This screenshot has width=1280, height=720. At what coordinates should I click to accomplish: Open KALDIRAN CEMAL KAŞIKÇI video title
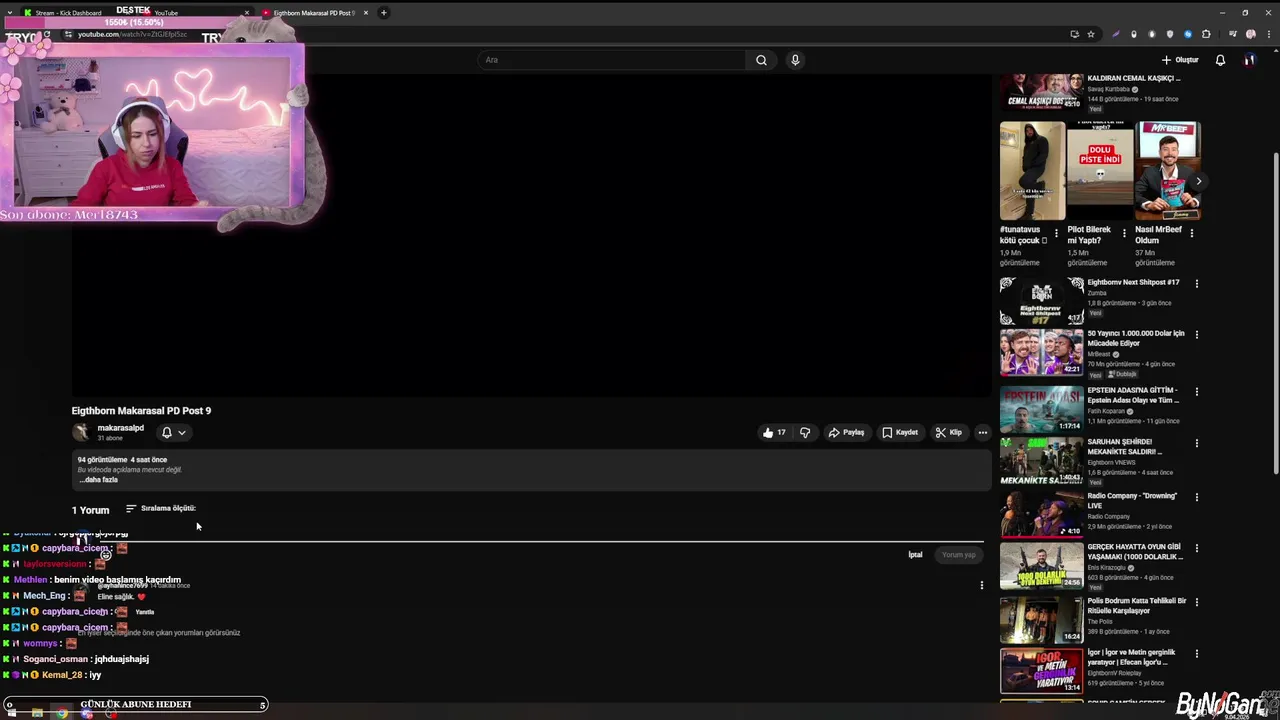(x=1134, y=78)
